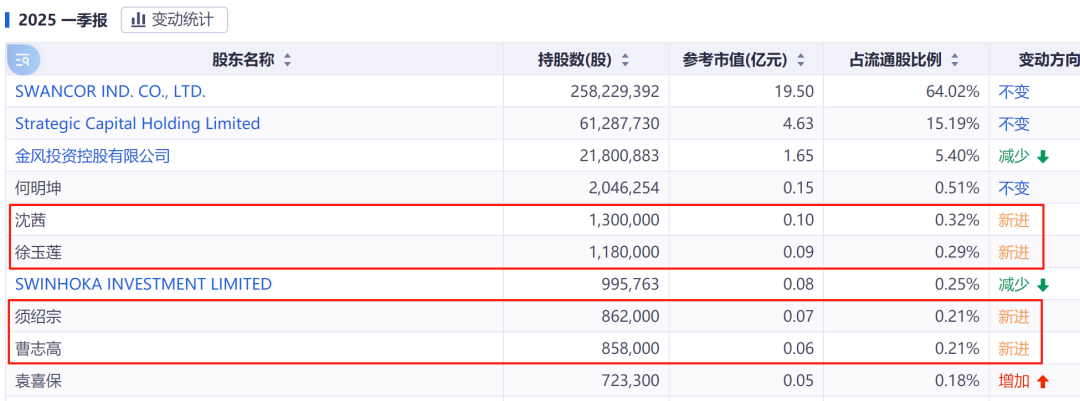
Task: Click the 变动统计 bar chart icon
Action: (x=138, y=20)
